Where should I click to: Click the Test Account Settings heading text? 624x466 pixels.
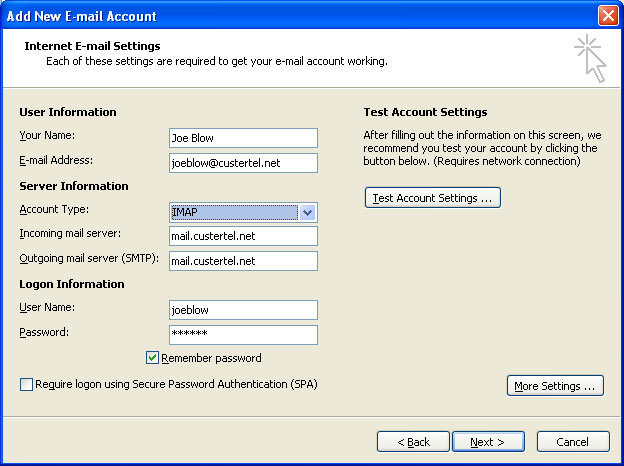pyautogui.click(x=425, y=112)
